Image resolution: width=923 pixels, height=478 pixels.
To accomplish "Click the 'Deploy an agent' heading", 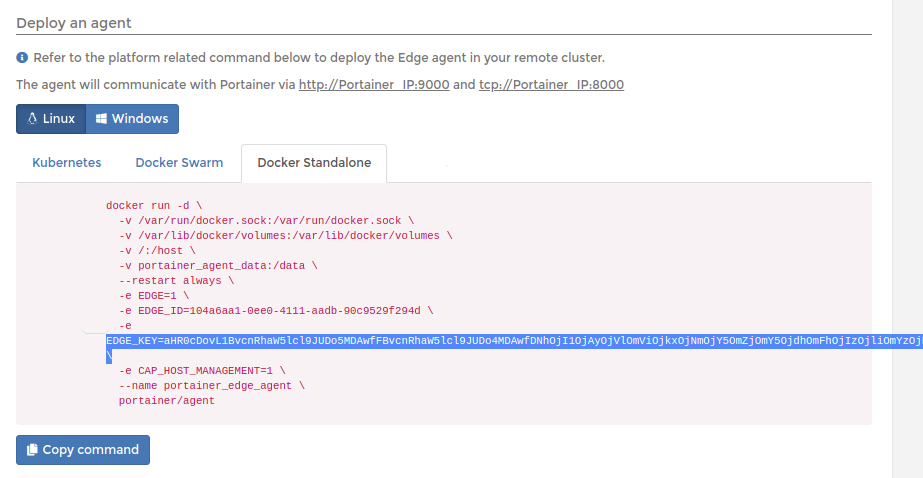I will coord(74,23).
